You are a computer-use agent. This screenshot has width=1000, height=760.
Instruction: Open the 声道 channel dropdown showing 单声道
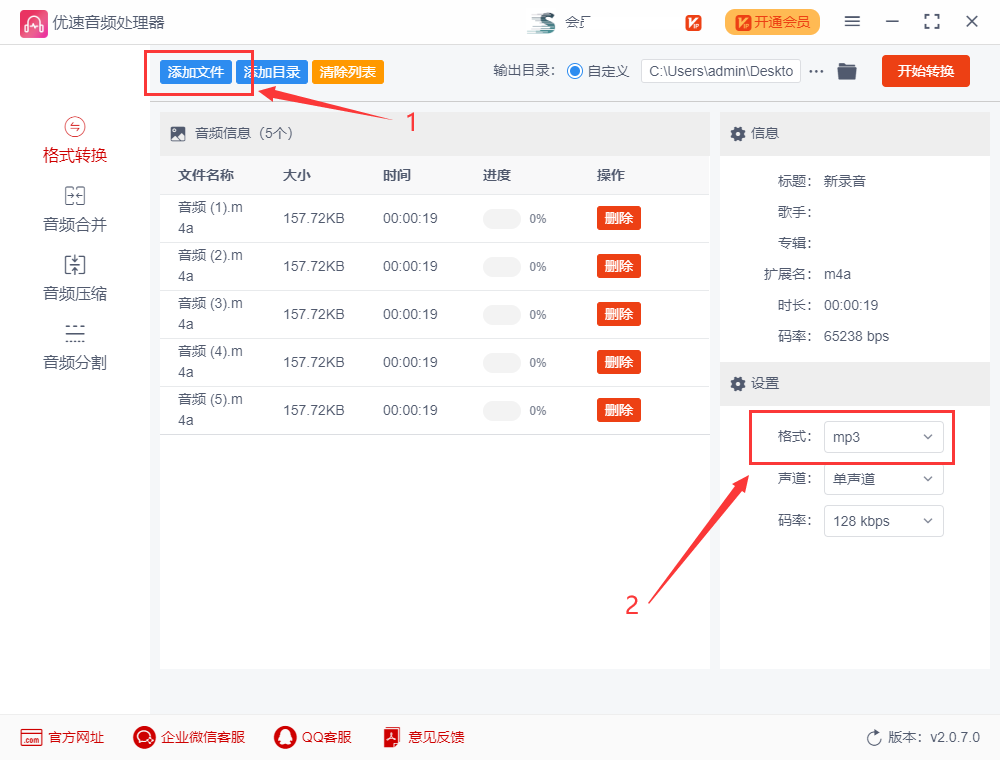(884, 479)
